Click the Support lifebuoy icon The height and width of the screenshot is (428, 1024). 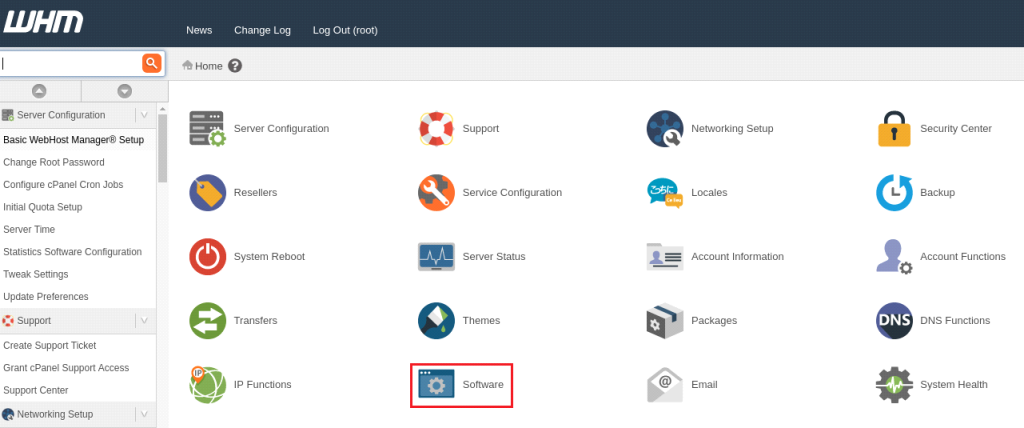(436, 129)
